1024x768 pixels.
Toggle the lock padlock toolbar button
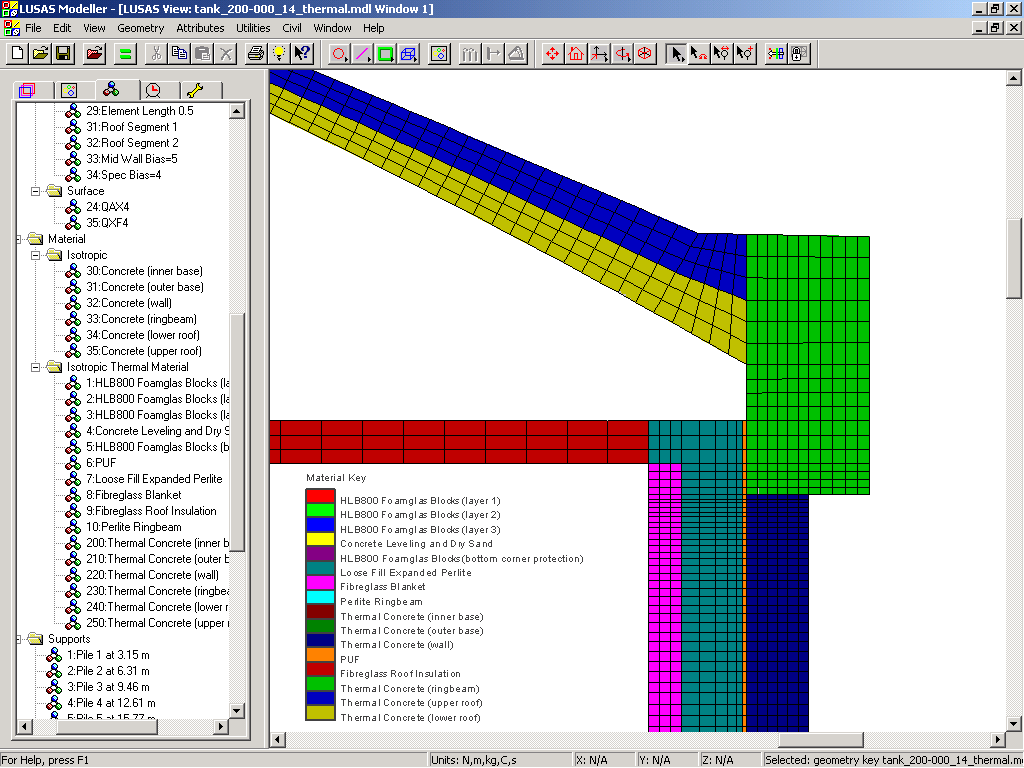799,53
